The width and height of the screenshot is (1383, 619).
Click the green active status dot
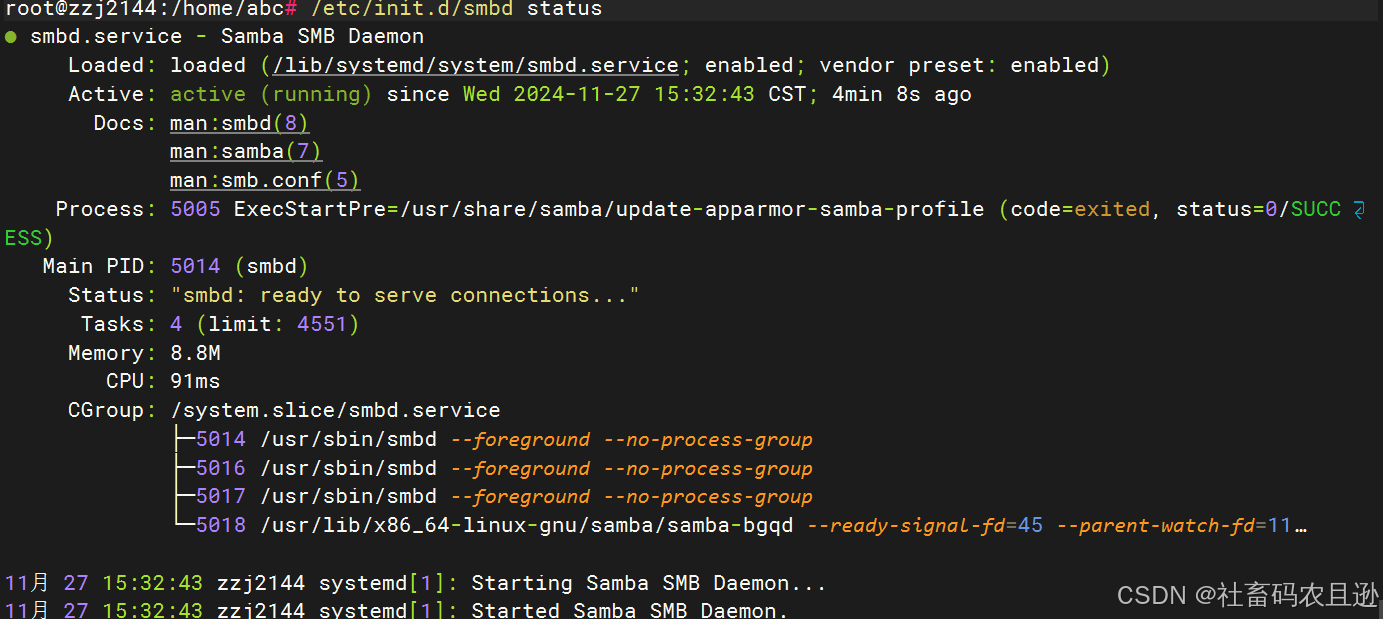pos(10,37)
